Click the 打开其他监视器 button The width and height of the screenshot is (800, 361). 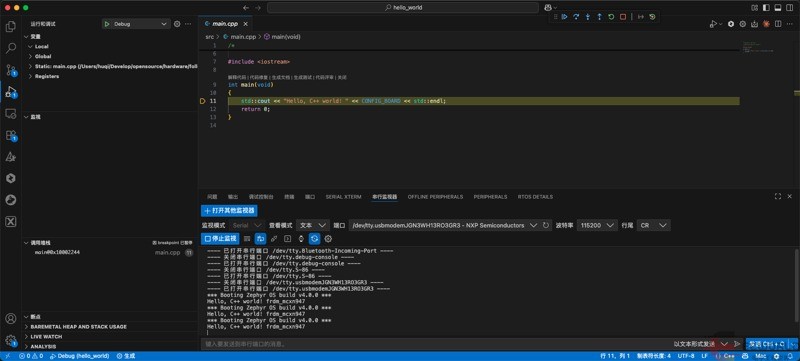tap(229, 211)
